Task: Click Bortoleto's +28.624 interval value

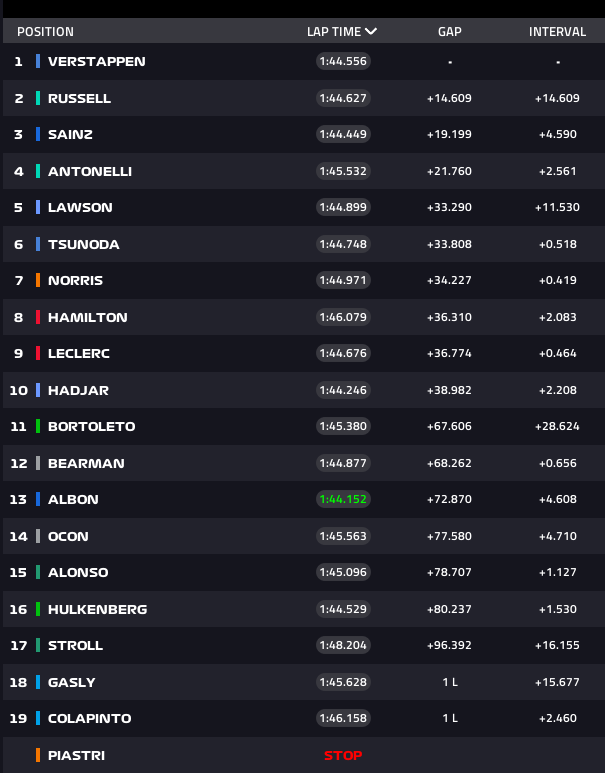Action: click(557, 426)
